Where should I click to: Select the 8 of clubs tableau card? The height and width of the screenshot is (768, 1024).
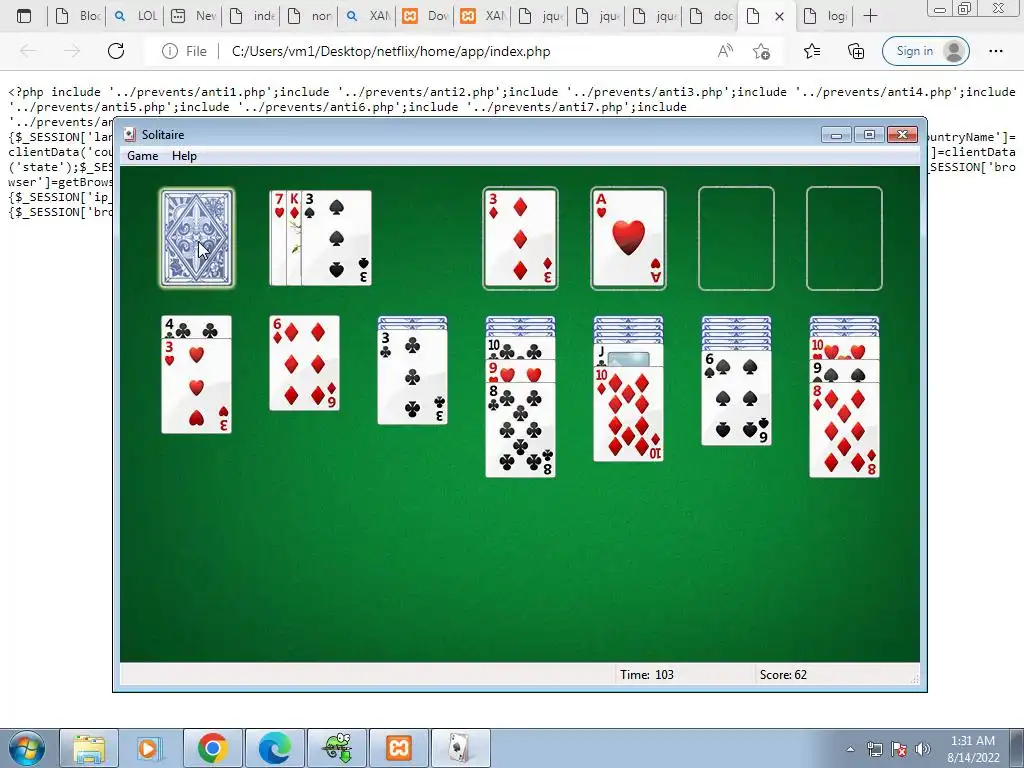pyautogui.click(x=520, y=429)
